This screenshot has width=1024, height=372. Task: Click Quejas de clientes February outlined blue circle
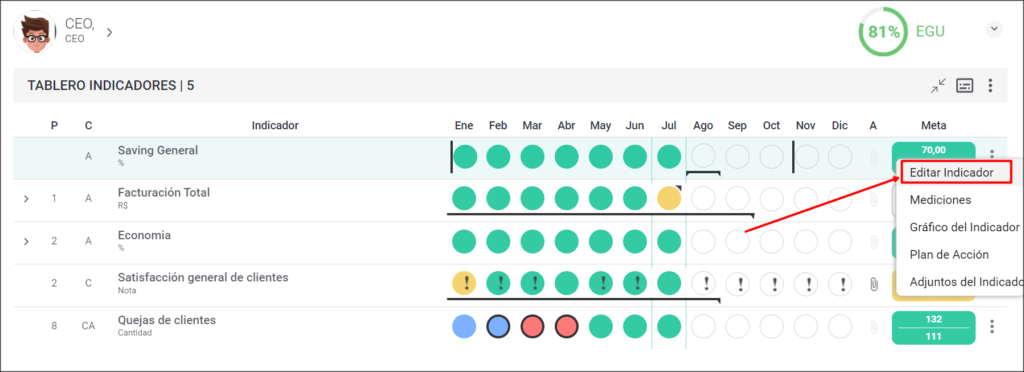(x=498, y=326)
